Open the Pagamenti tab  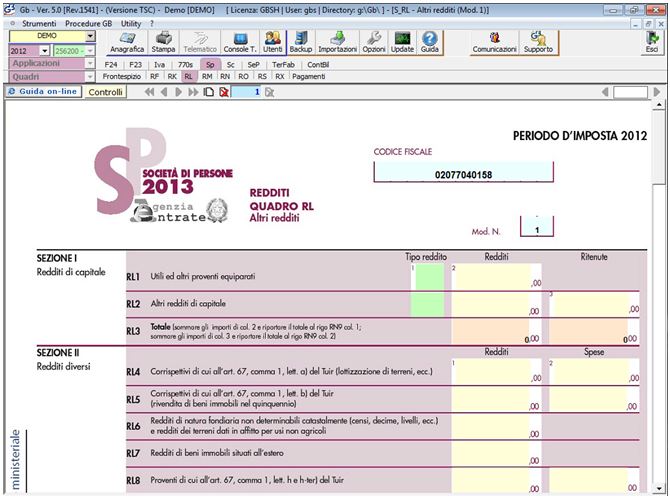(x=309, y=77)
